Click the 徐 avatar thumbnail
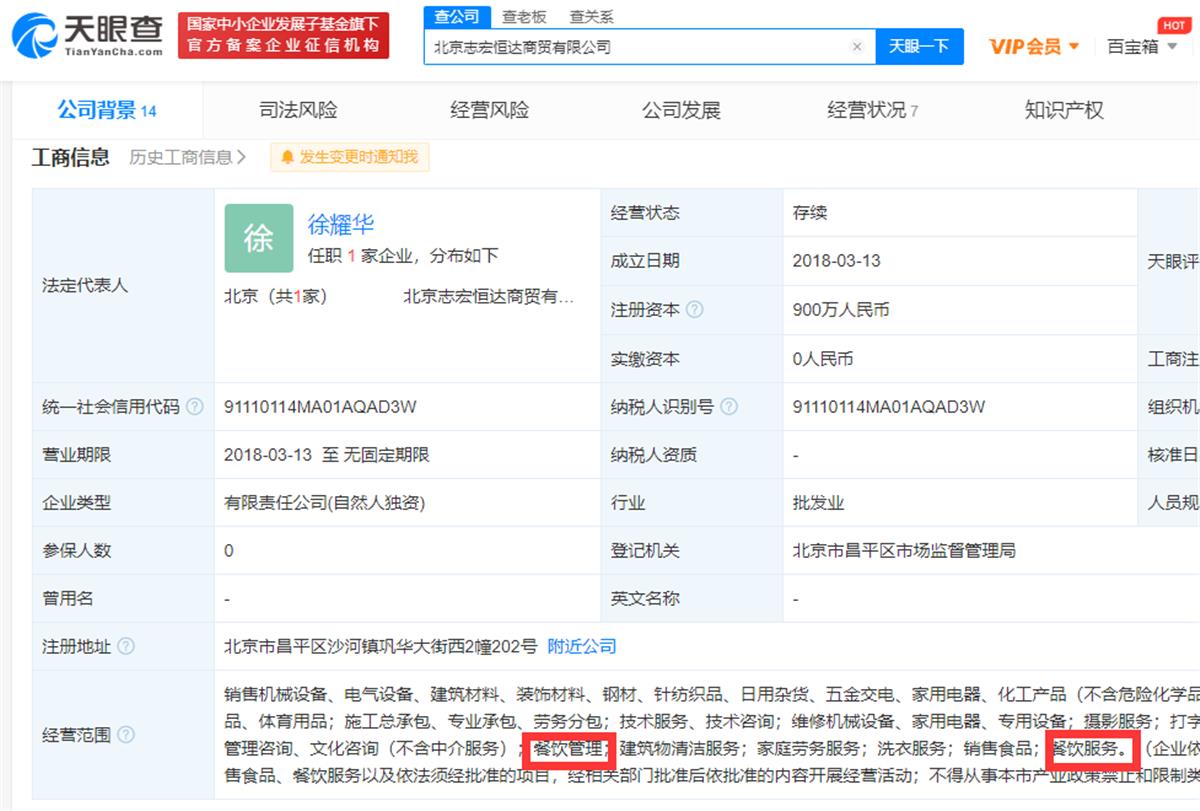The height and width of the screenshot is (811, 1200). (x=259, y=238)
